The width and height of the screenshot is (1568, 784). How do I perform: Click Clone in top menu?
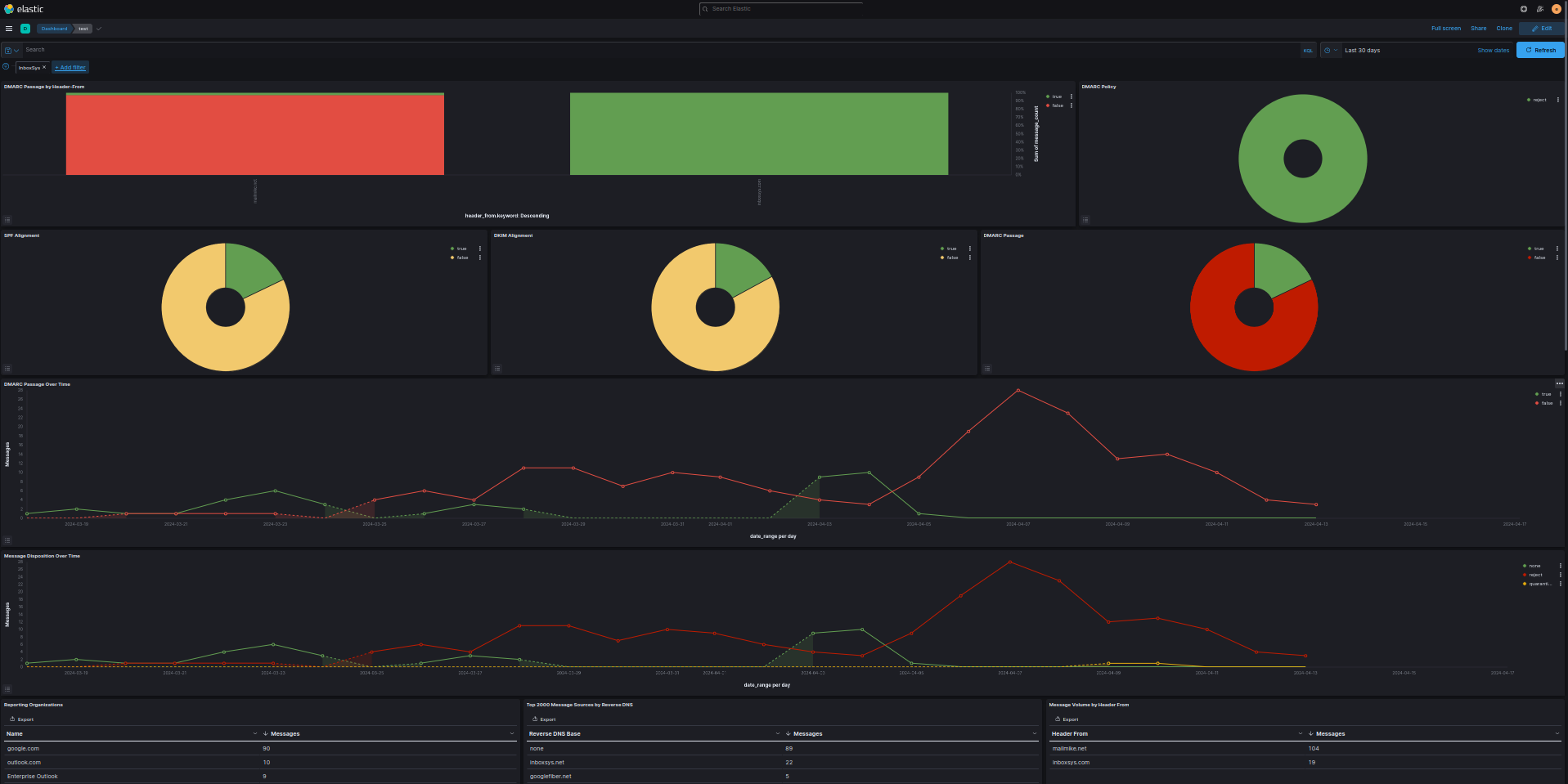[x=1504, y=29]
